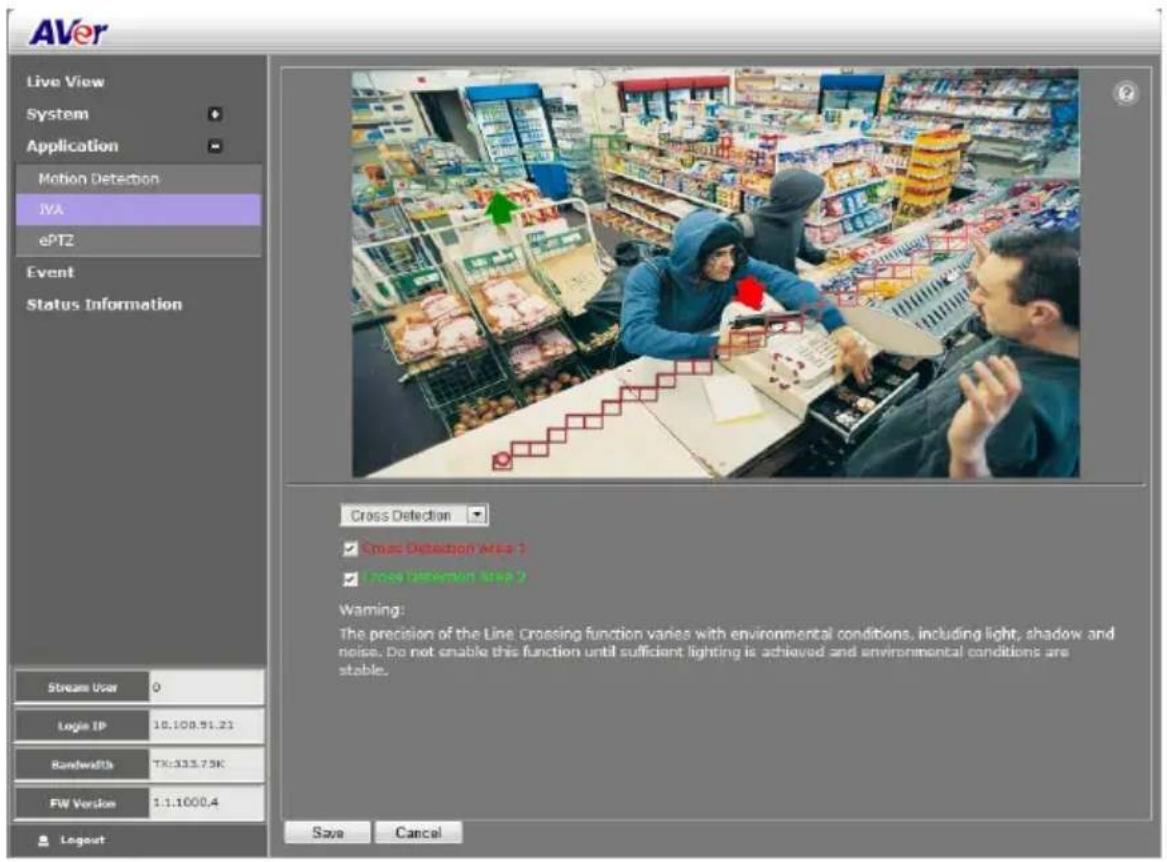Screen dimensions: 1167x862
Task: Open the System section
Action: [57, 114]
